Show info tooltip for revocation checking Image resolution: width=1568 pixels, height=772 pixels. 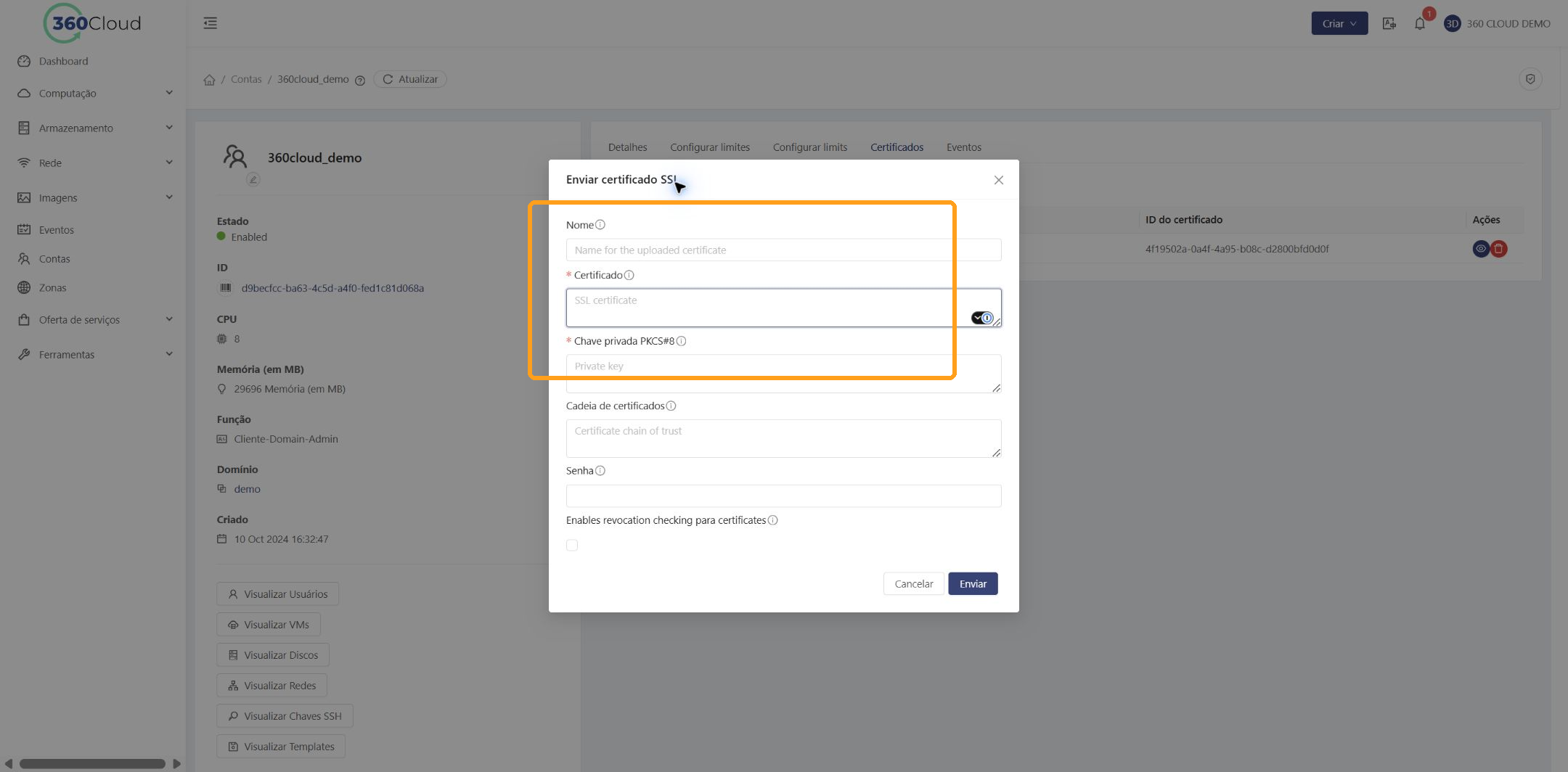coord(773,520)
